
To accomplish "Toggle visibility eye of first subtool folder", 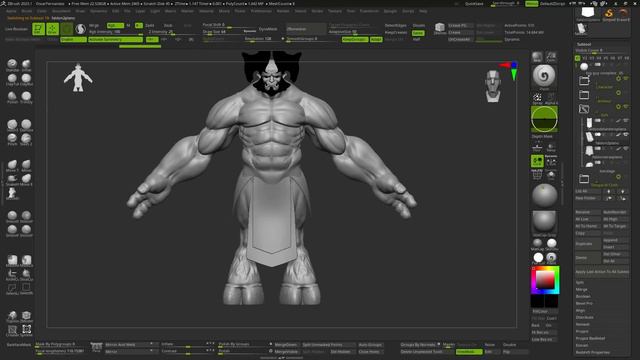I will pos(625,78).
